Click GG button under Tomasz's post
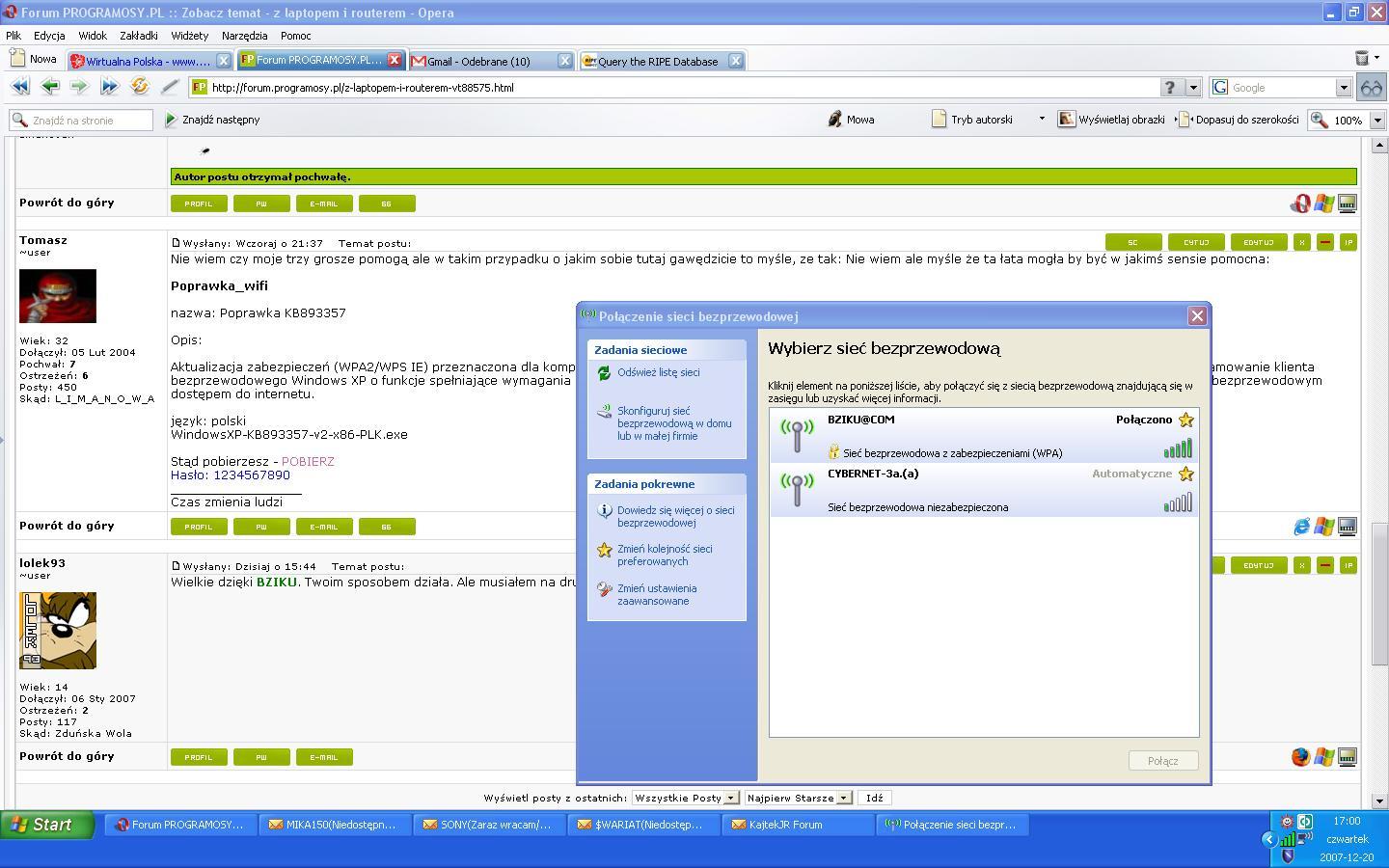Viewport: 1389px width, 868px height. tap(387, 527)
